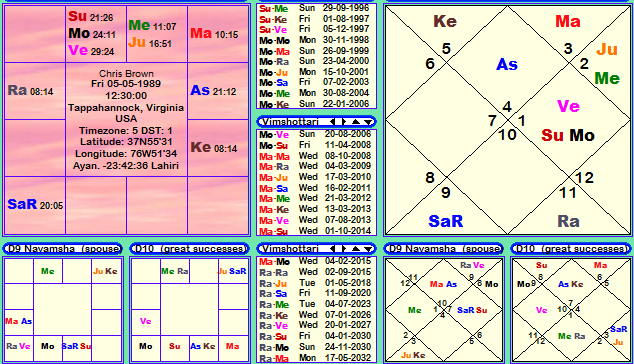Click up triangle on bottom Vimshottari header

tap(355, 249)
